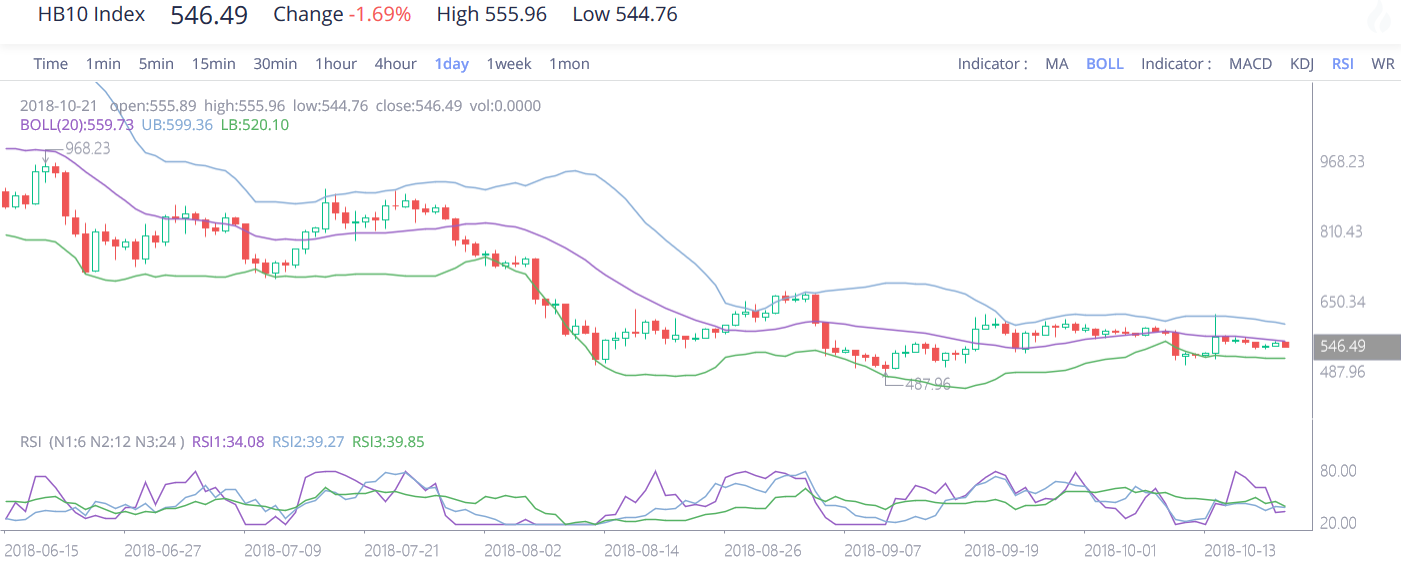This screenshot has height=568, width=1401.
Task: Change timeframe to 4hour
Action: [x=396, y=64]
